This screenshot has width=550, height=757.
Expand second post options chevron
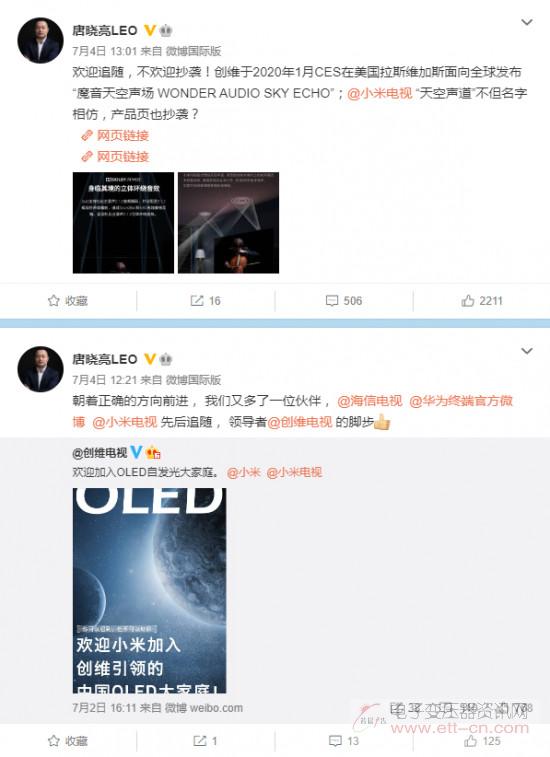pos(526,351)
